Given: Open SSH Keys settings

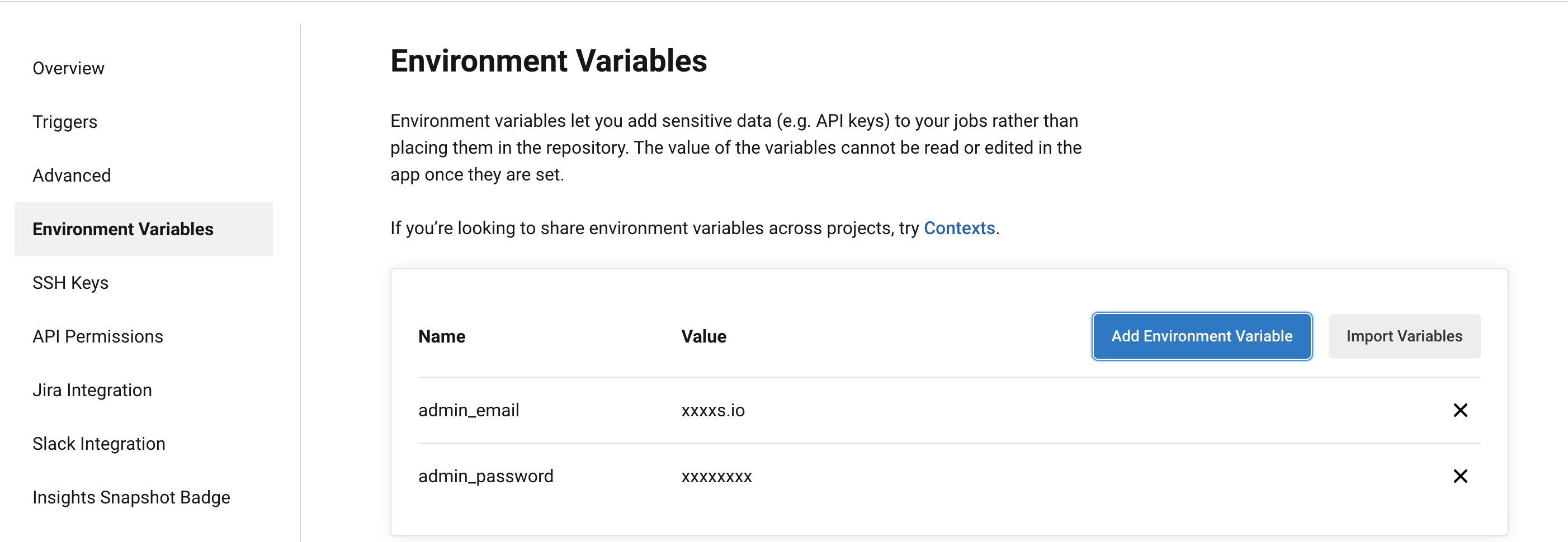Looking at the screenshot, I should pos(70,283).
